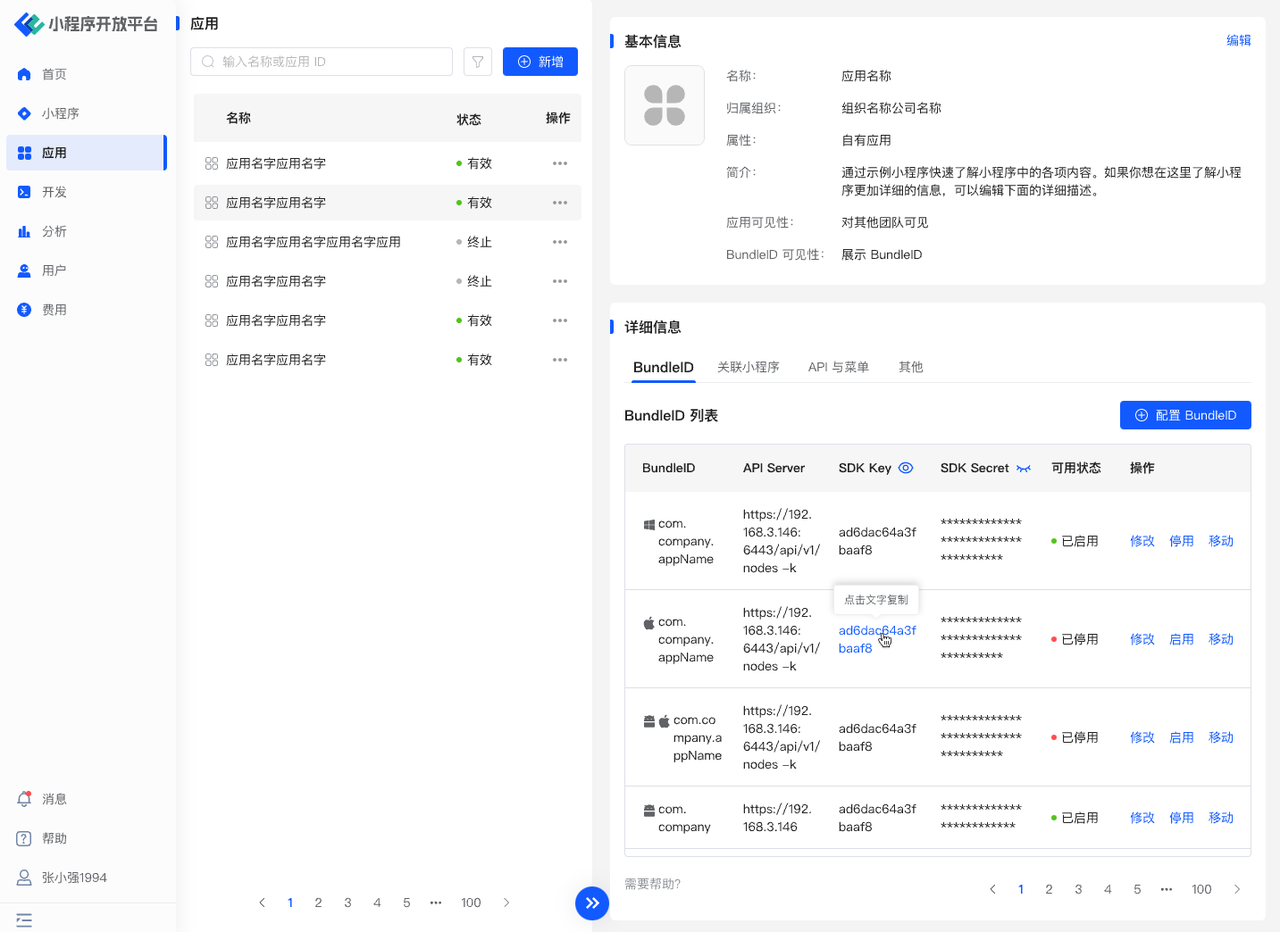Click the application search input field
The image size is (1280, 932).
click(330, 62)
